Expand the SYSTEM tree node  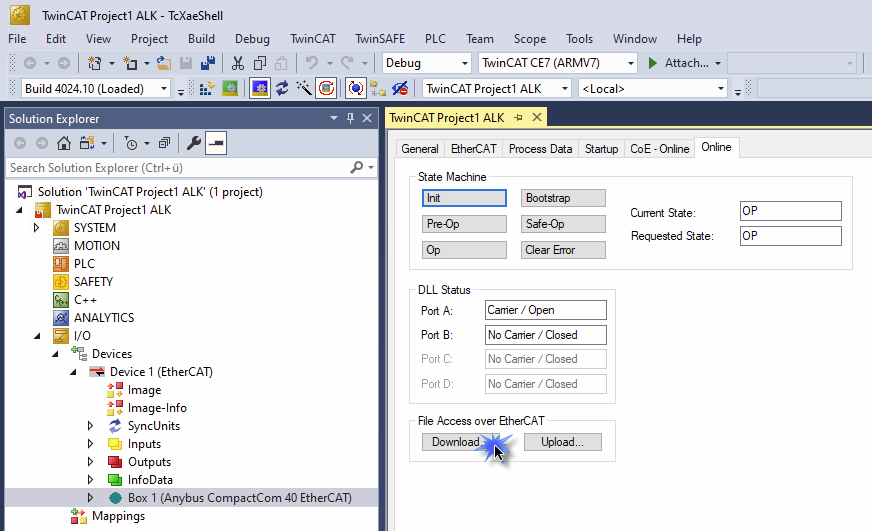(x=37, y=227)
